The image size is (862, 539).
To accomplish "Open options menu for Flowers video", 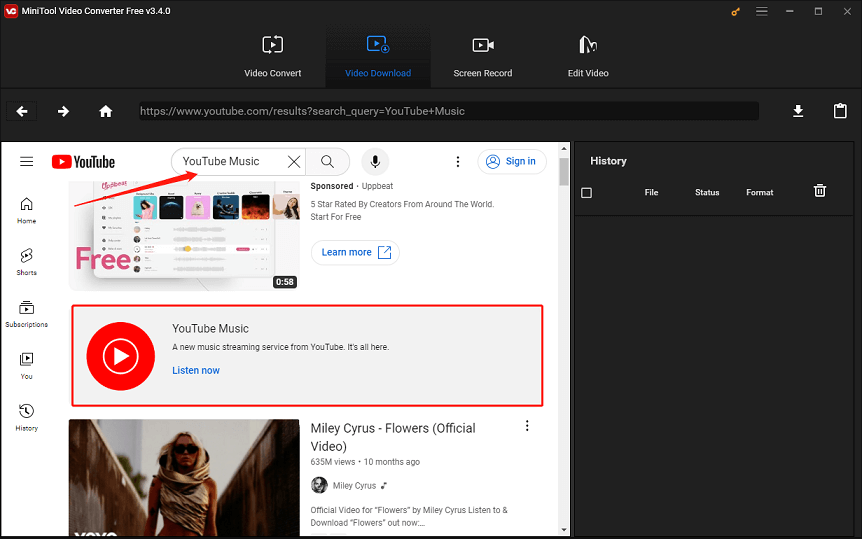I will [x=527, y=426].
